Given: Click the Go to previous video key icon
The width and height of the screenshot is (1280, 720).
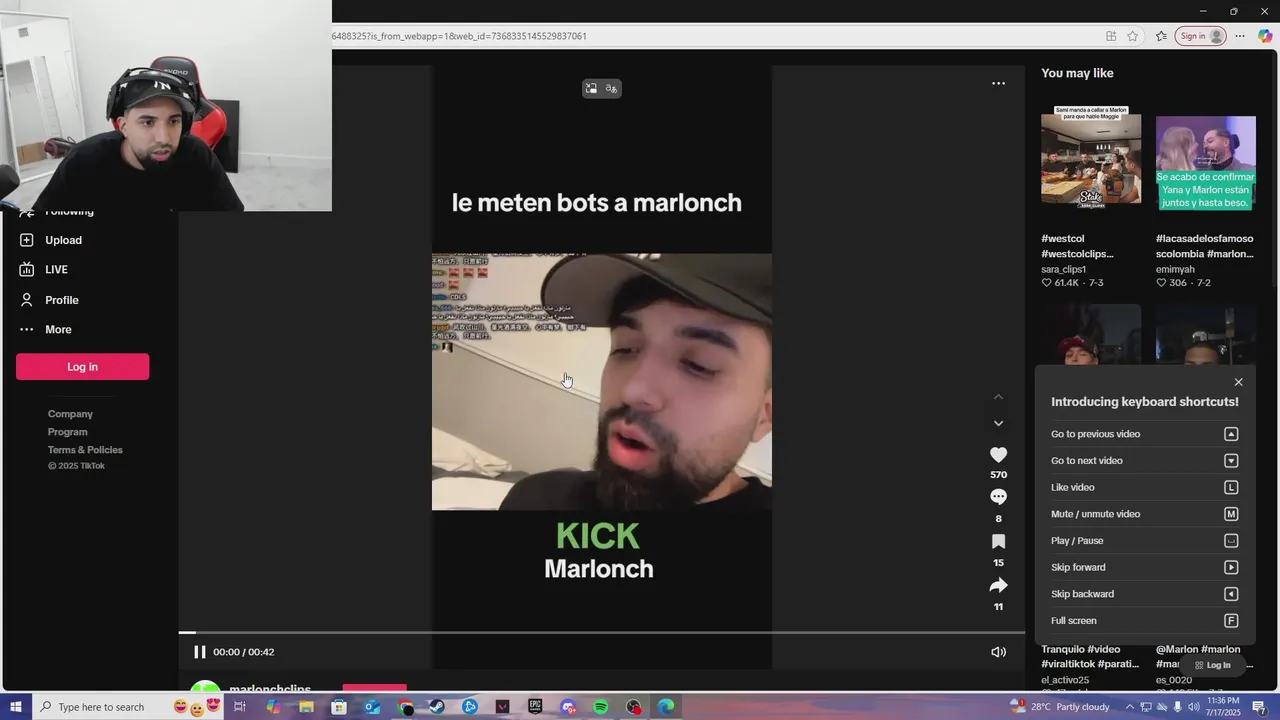Looking at the screenshot, I should coord(1231,434).
